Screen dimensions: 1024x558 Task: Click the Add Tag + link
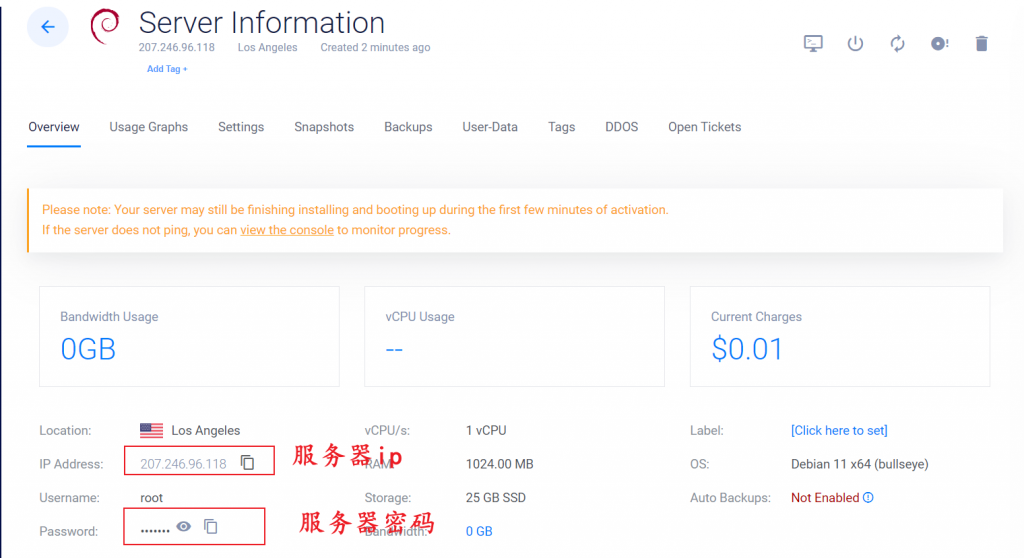[167, 69]
